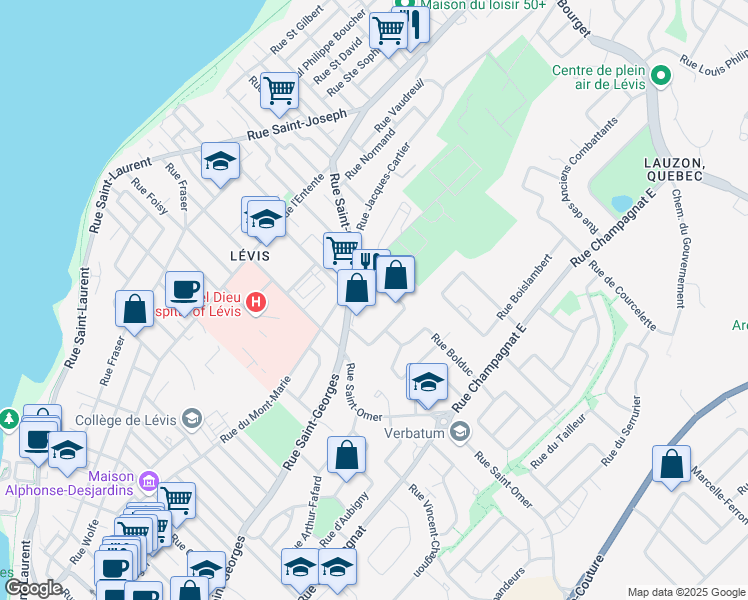Click the grocery cart marker at Rue Saint-Georges junction
The height and width of the screenshot is (600, 748).
click(340, 250)
